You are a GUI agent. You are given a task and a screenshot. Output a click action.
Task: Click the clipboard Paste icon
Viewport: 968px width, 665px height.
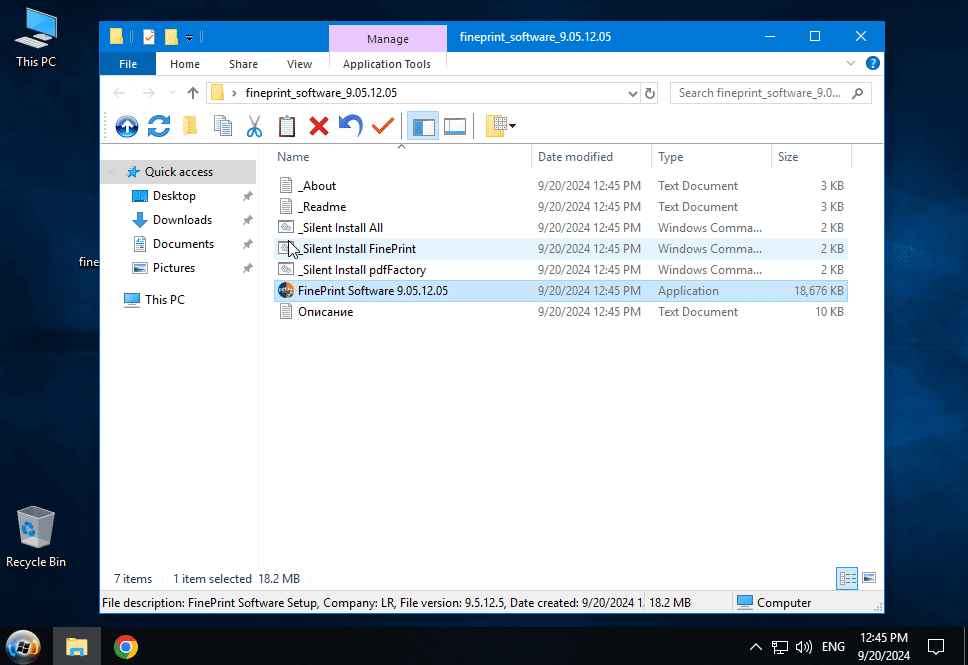click(286, 126)
